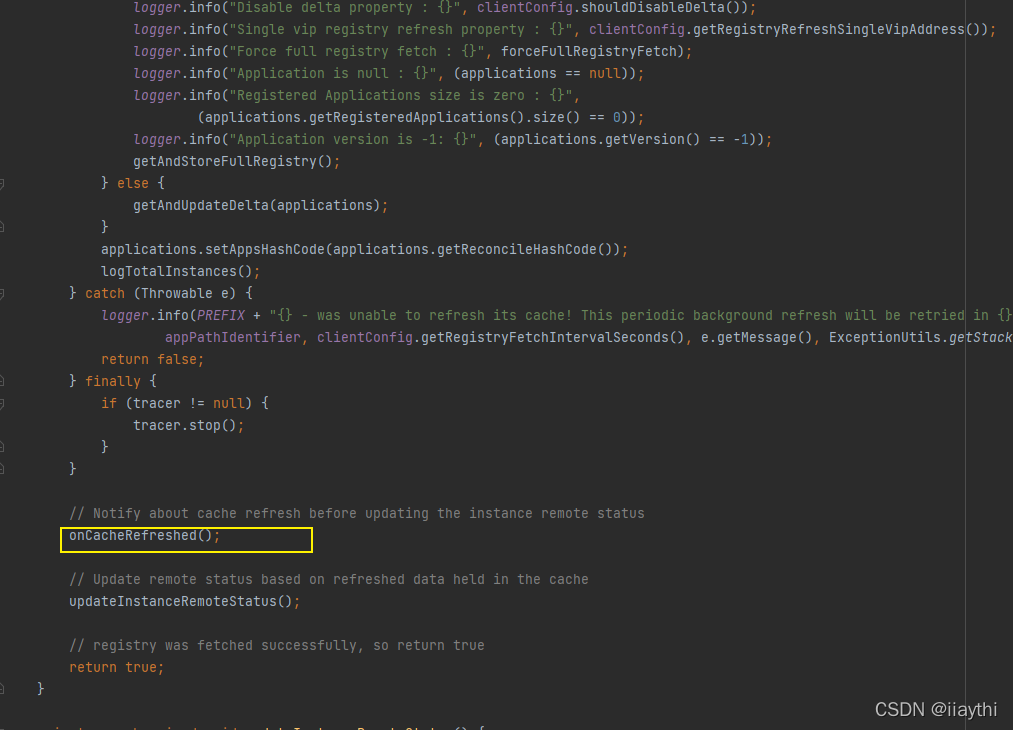The width and height of the screenshot is (1013, 730).
Task: Click getRegisteredApplications() method name
Action: tap(417, 118)
